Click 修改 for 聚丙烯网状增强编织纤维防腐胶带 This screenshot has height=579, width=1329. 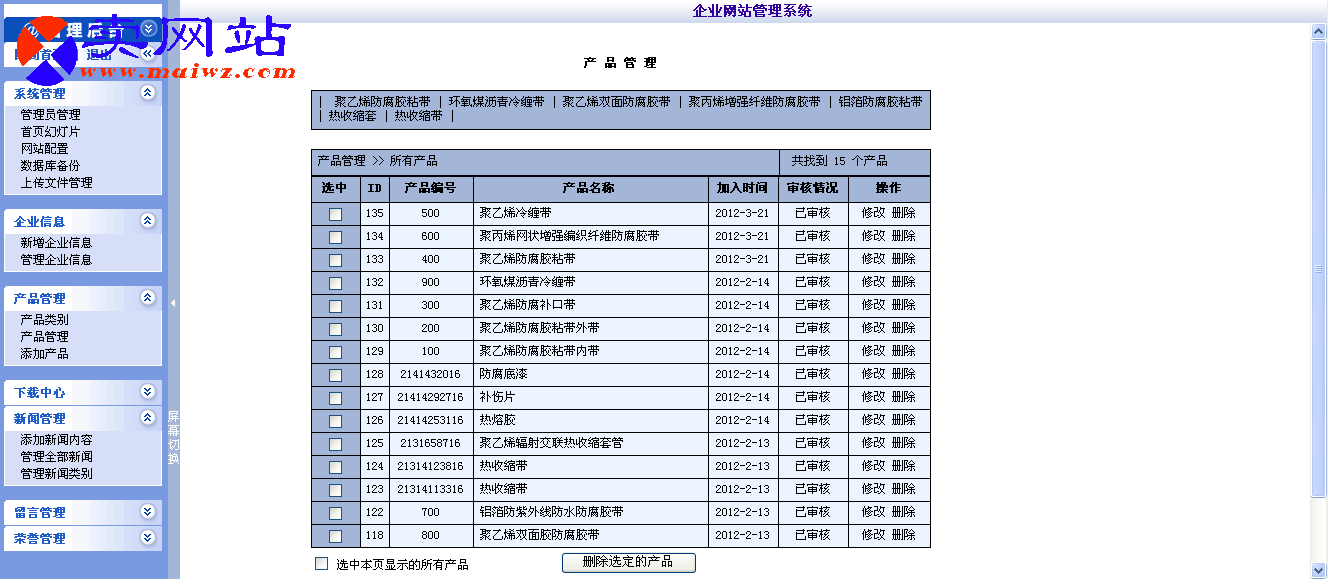874,236
